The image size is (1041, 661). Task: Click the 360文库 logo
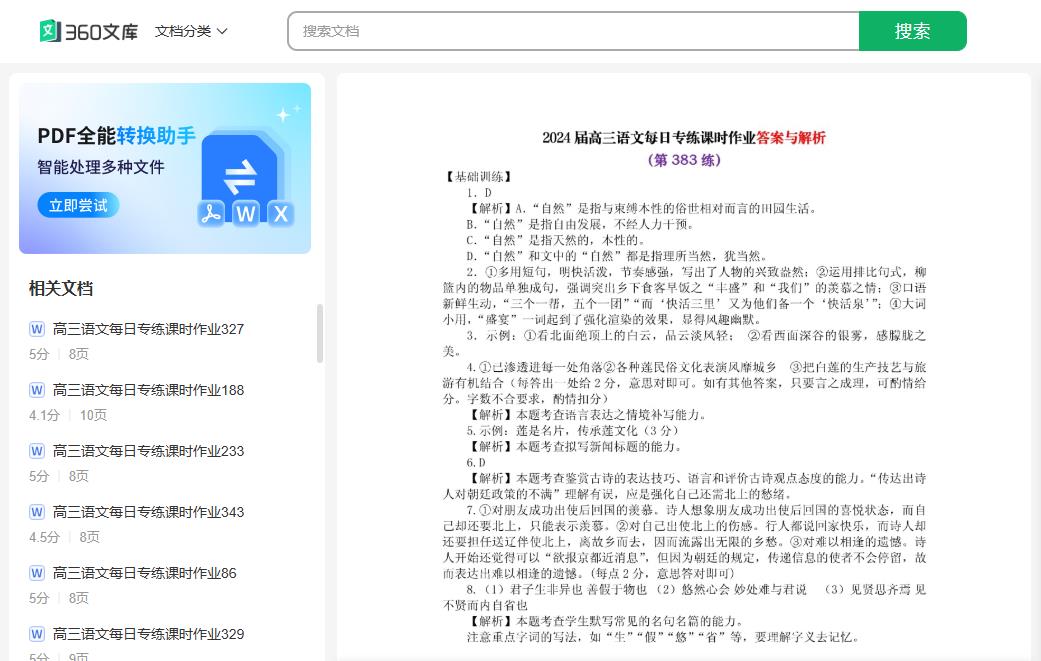coord(88,31)
